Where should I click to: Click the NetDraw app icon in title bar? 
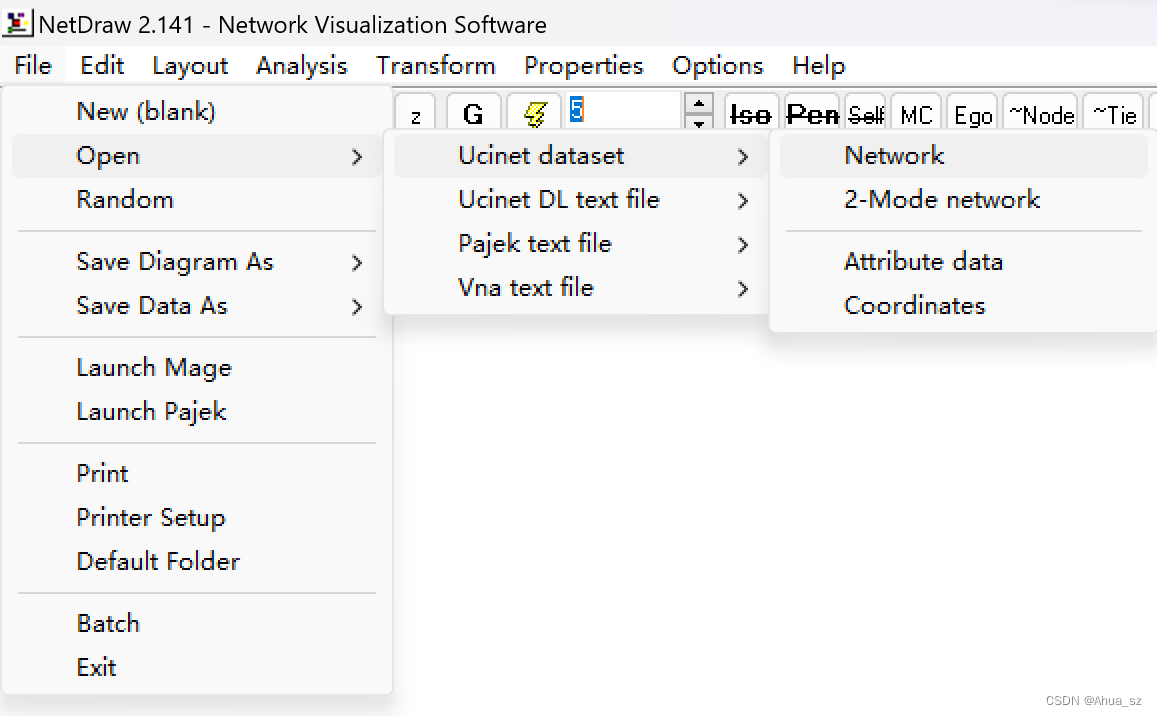[x=17, y=24]
